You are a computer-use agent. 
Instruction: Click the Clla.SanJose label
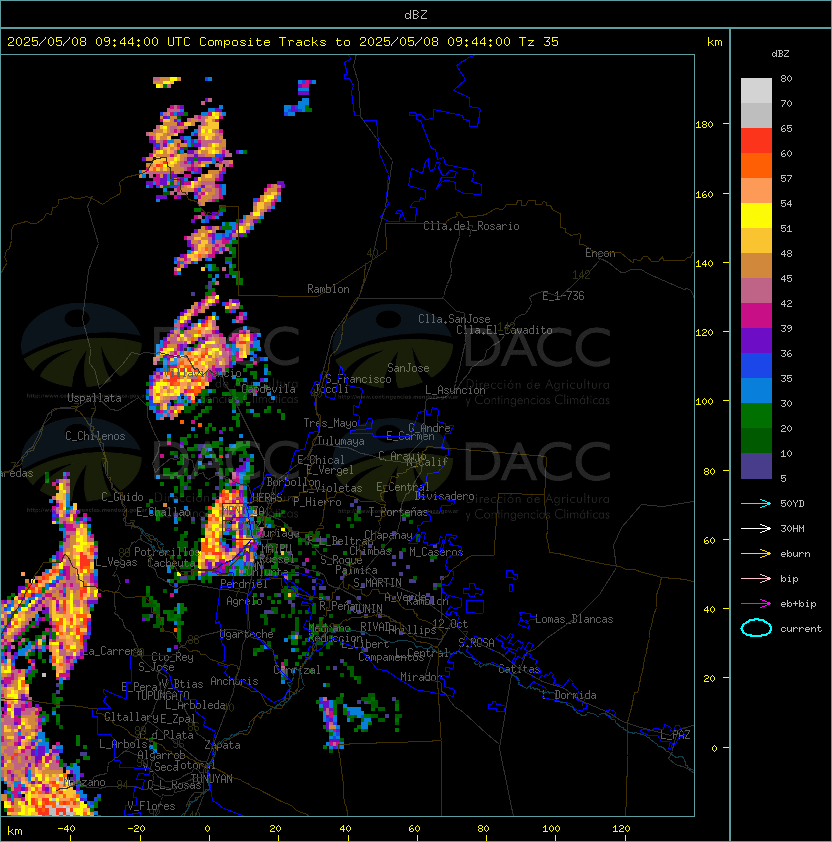coord(454,319)
